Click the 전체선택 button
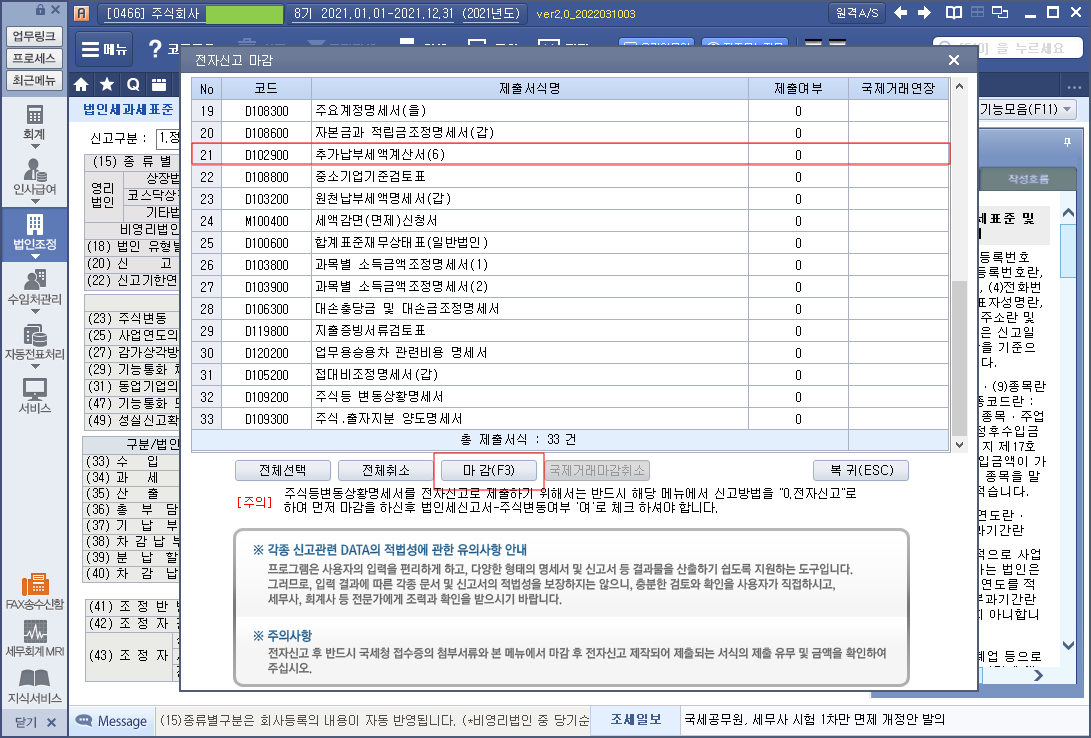This screenshot has width=1091, height=738. pos(282,470)
